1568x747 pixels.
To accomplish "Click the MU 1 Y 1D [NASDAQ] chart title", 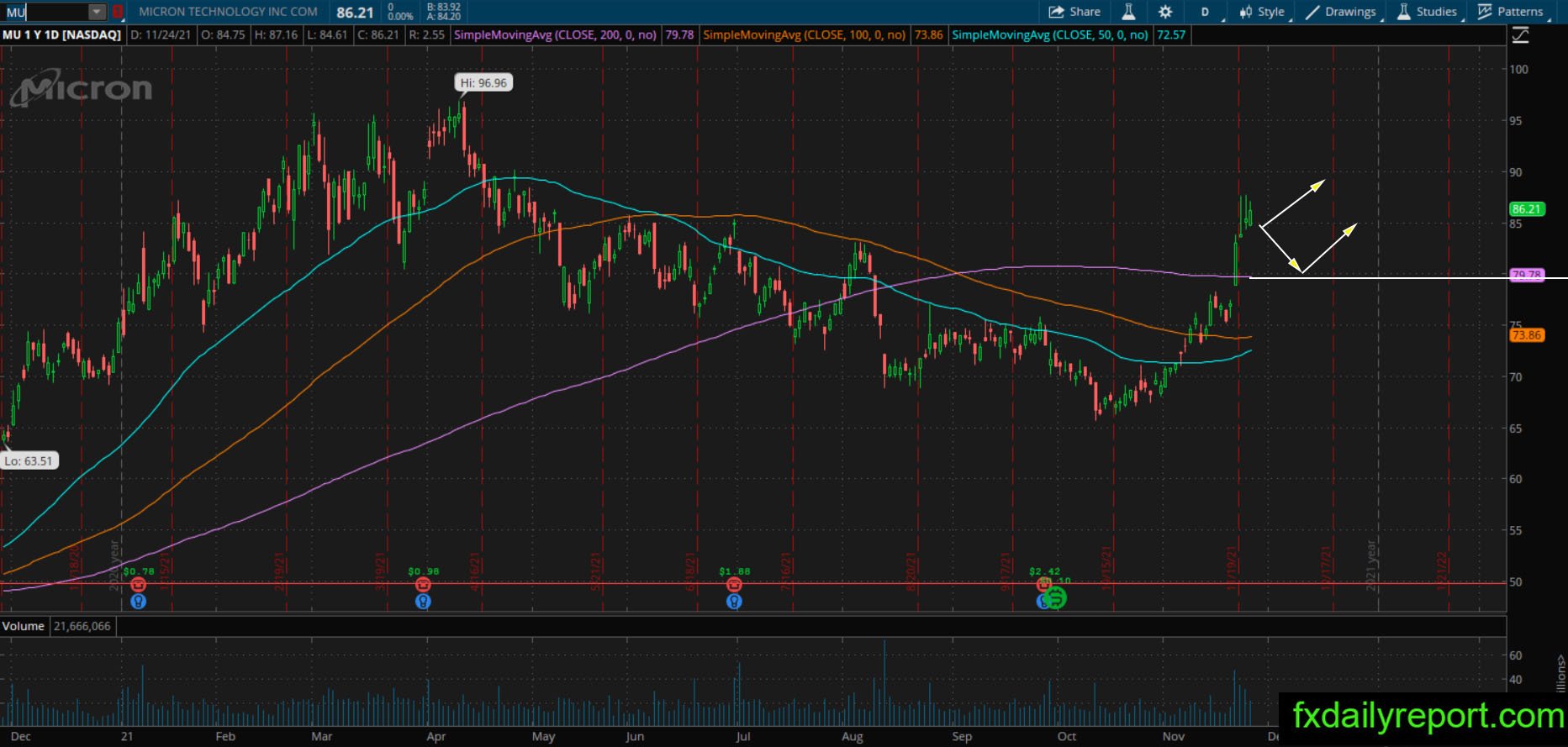I will pyautogui.click(x=61, y=35).
